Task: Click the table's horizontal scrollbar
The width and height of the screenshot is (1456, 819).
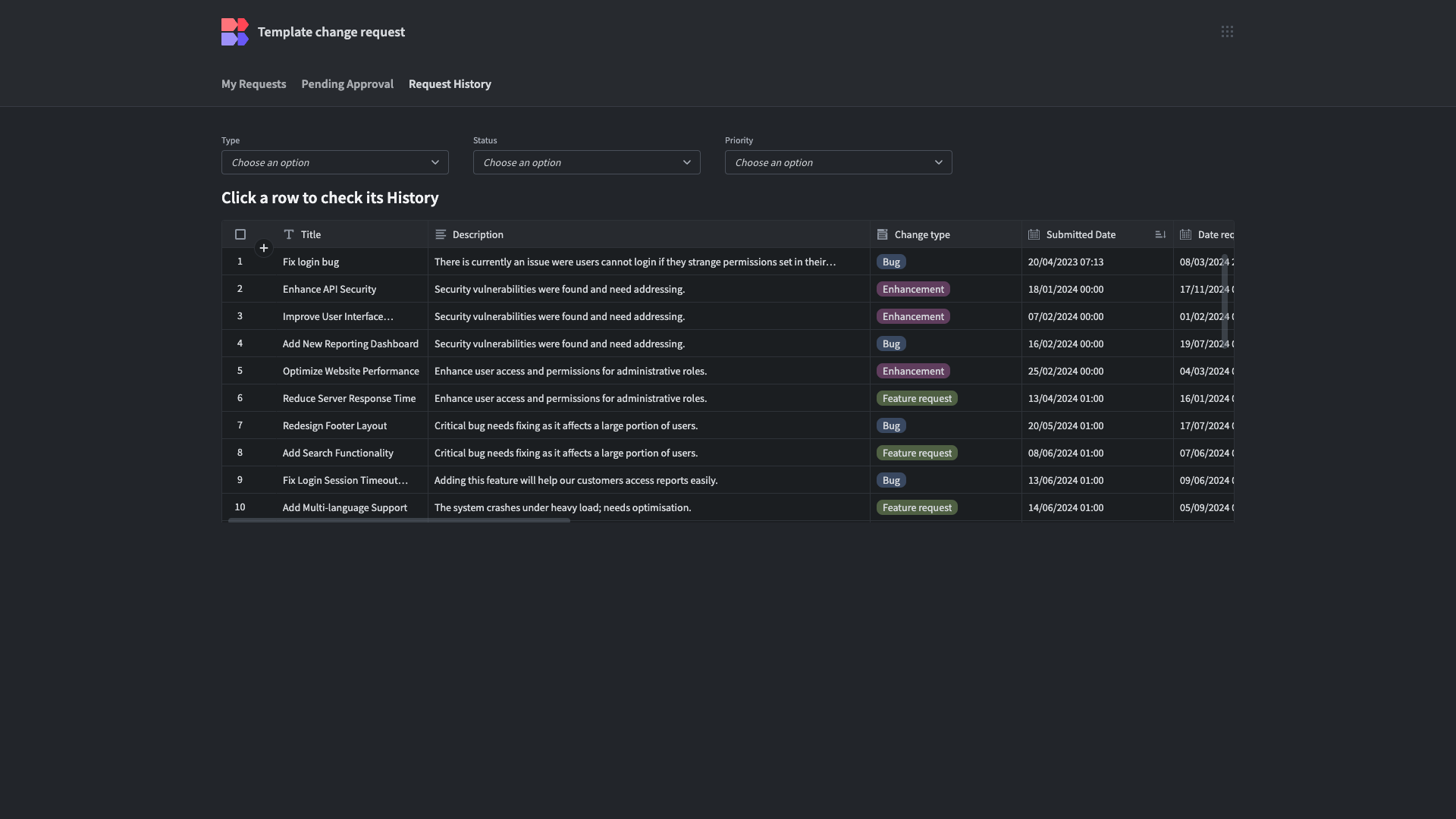Action: click(x=399, y=520)
